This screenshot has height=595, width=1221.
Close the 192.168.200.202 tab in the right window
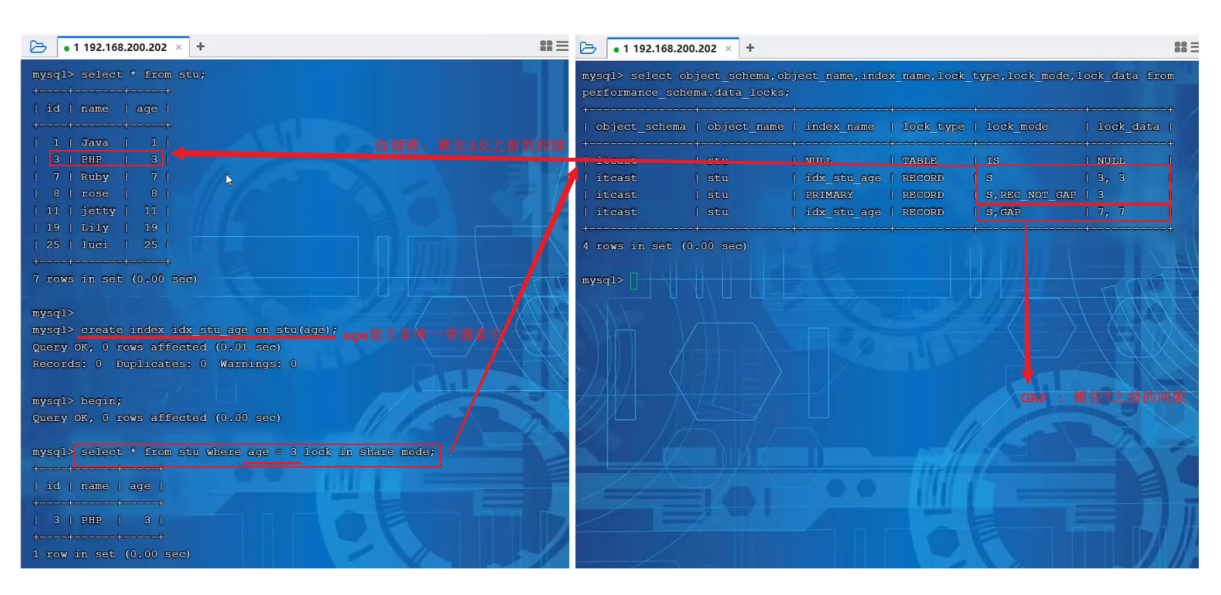[x=729, y=47]
